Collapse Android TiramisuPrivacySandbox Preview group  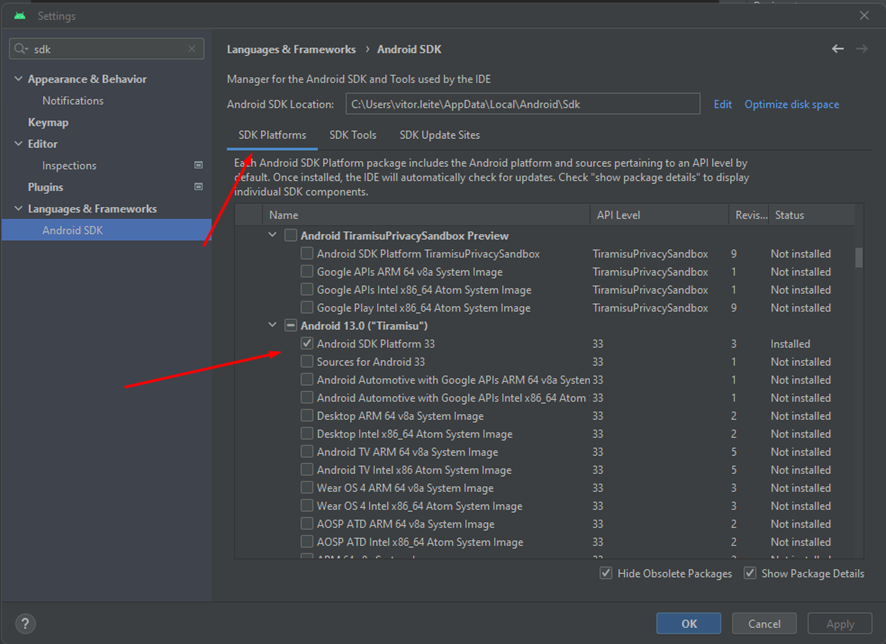[x=273, y=236]
